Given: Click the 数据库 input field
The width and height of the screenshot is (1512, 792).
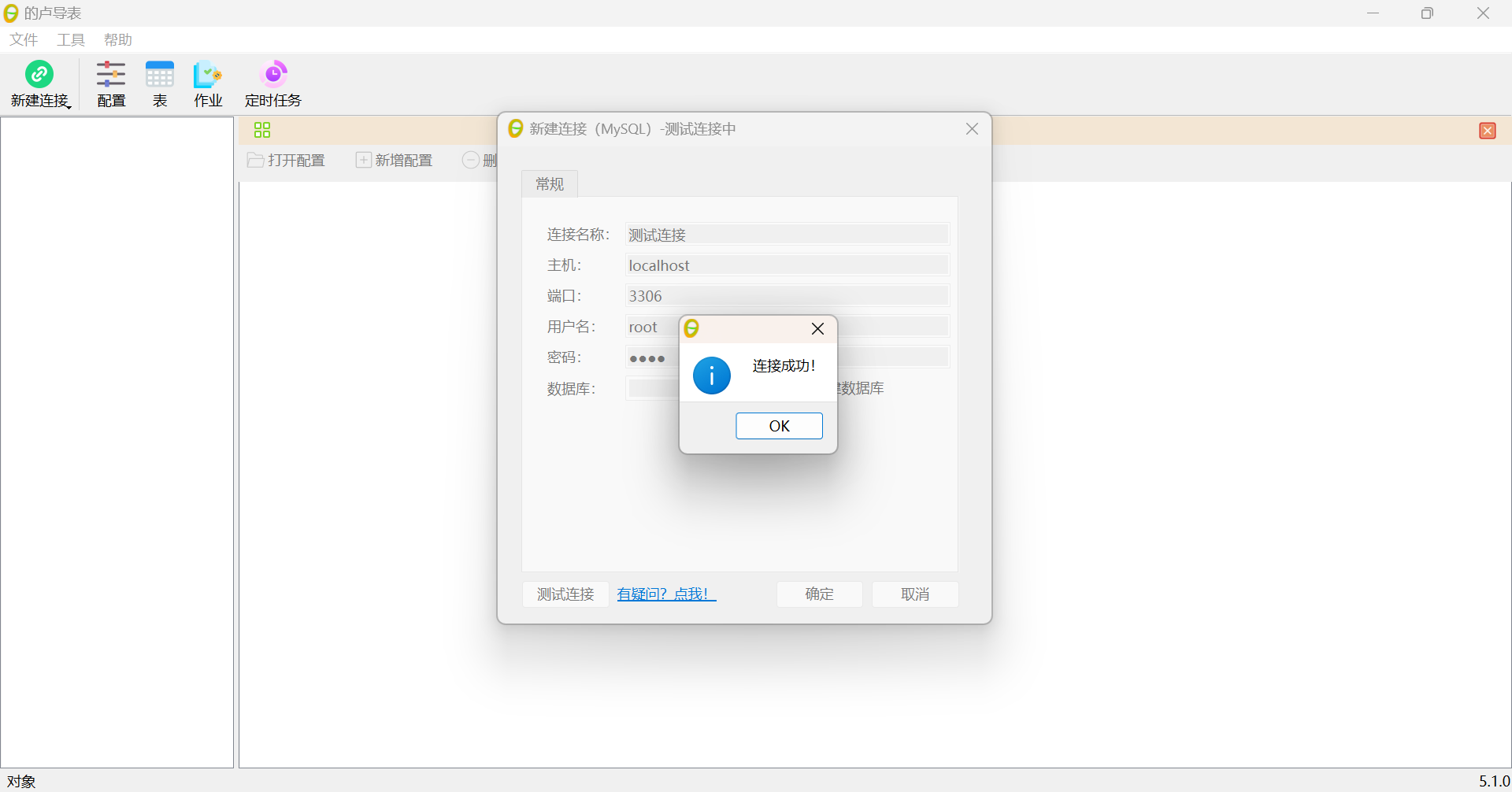Looking at the screenshot, I should point(652,388).
